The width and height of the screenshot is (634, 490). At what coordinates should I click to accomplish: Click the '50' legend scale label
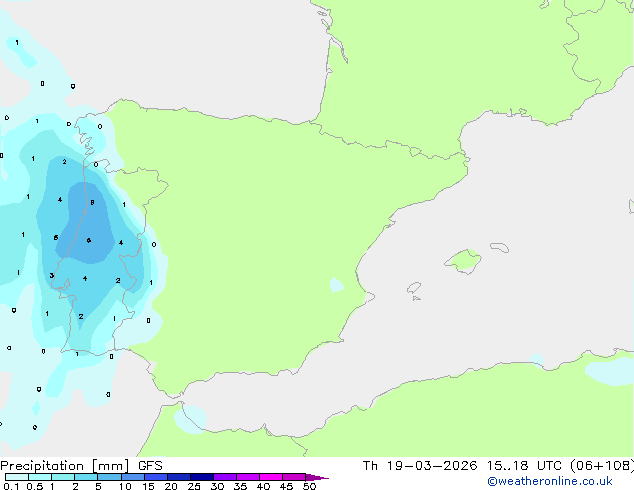point(309,486)
